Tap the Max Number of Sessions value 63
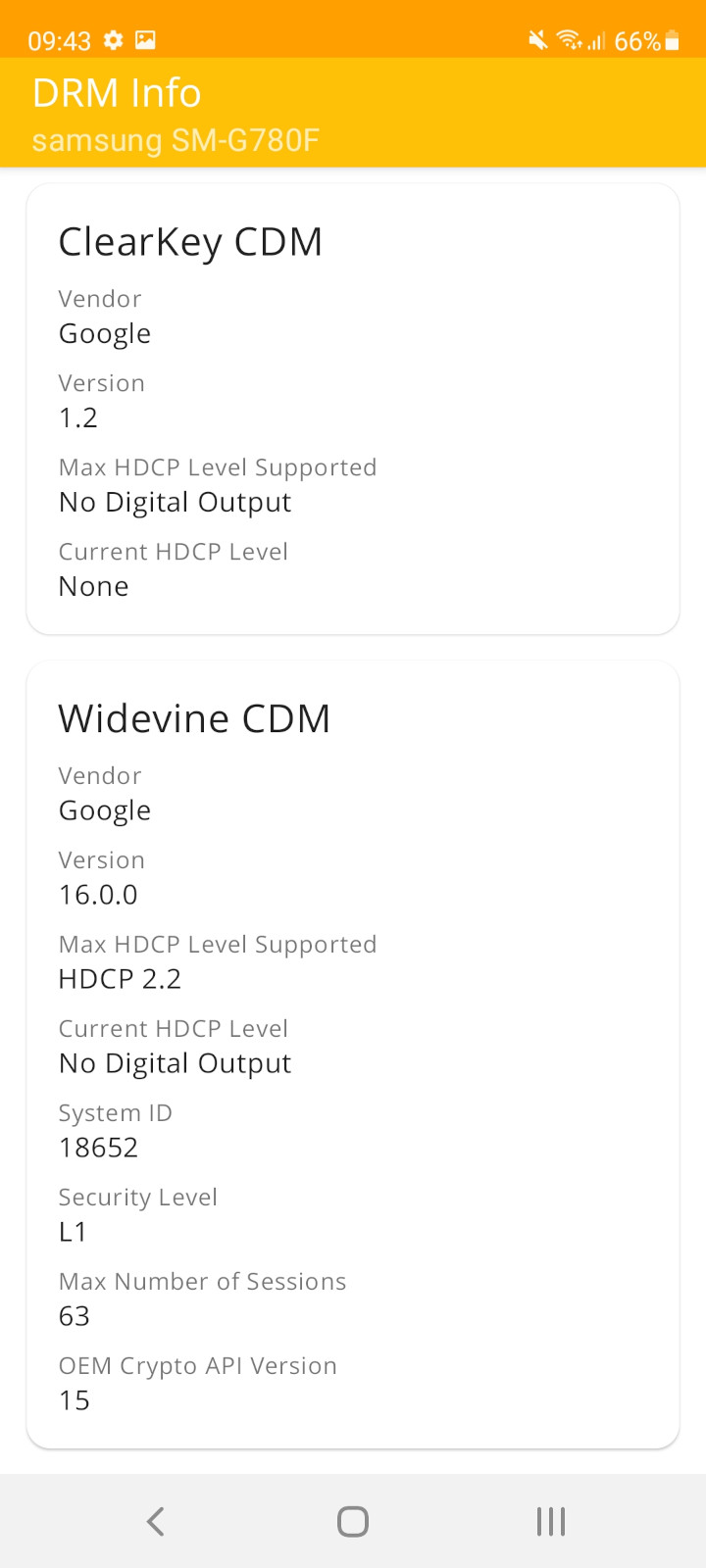706x1568 pixels. click(75, 1316)
